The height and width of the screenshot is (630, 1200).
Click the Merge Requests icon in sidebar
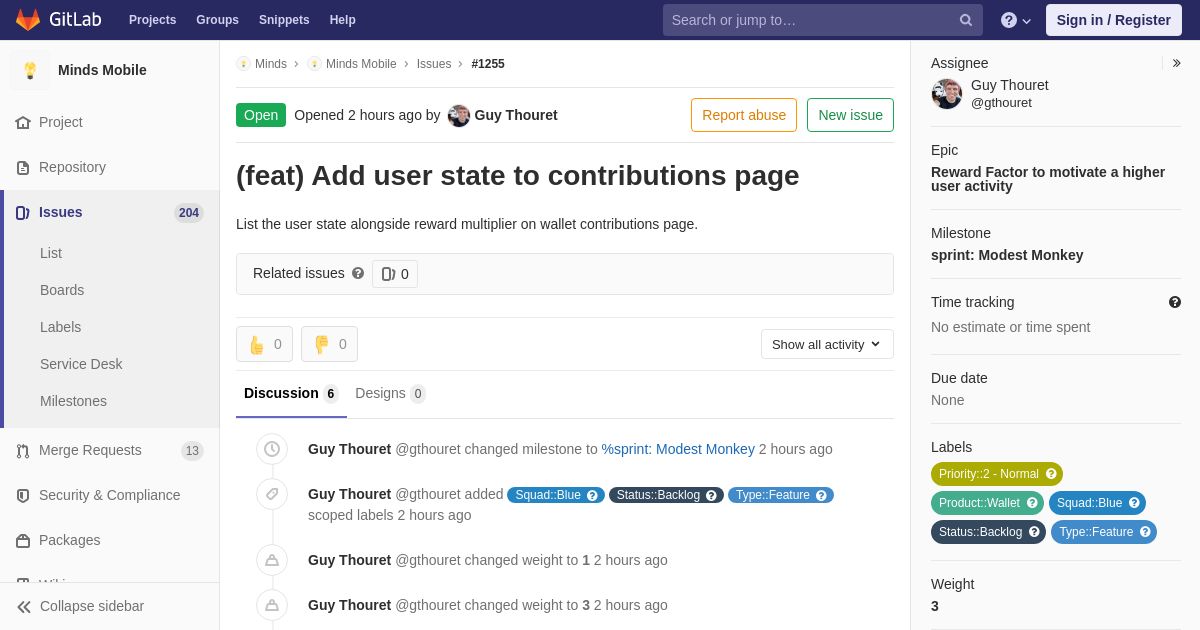click(23, 450)
